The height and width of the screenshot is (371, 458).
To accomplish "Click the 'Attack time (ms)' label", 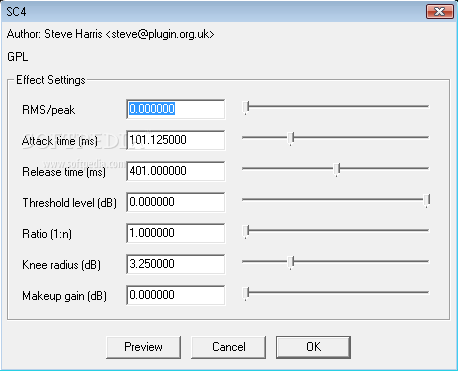I will [60, 141].
